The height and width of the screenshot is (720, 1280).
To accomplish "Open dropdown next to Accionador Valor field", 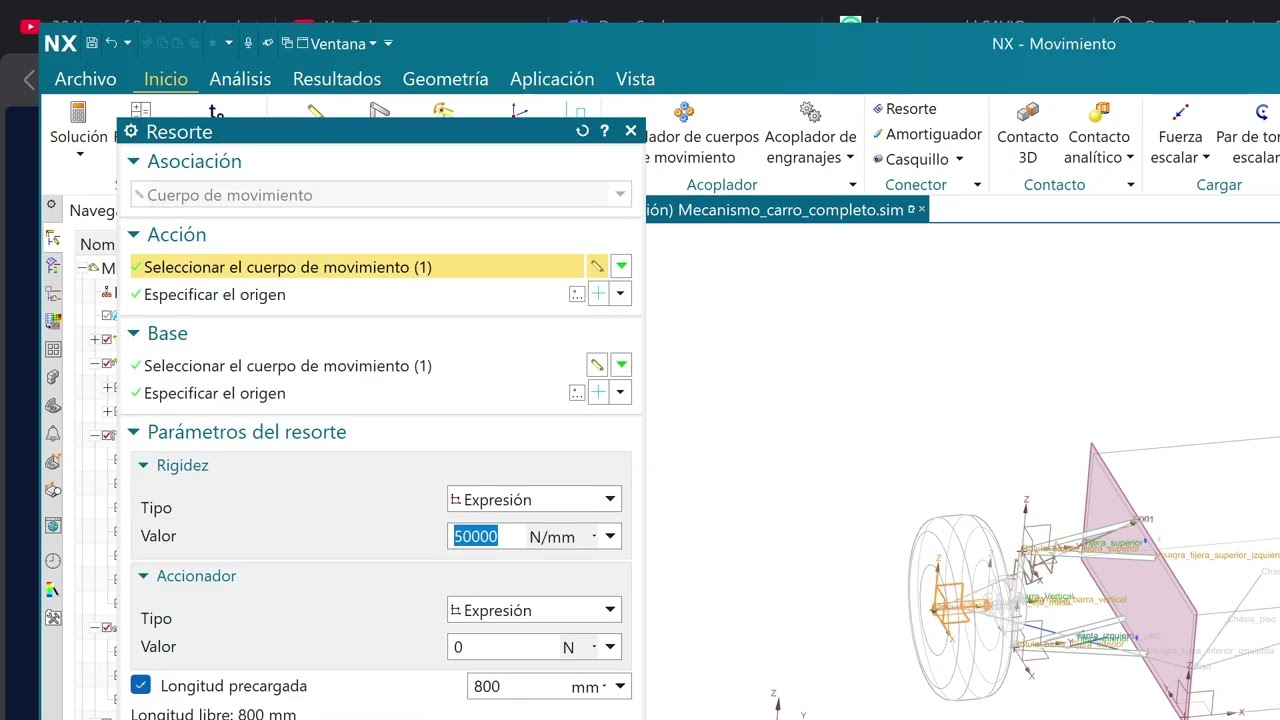I will (612, 647).
